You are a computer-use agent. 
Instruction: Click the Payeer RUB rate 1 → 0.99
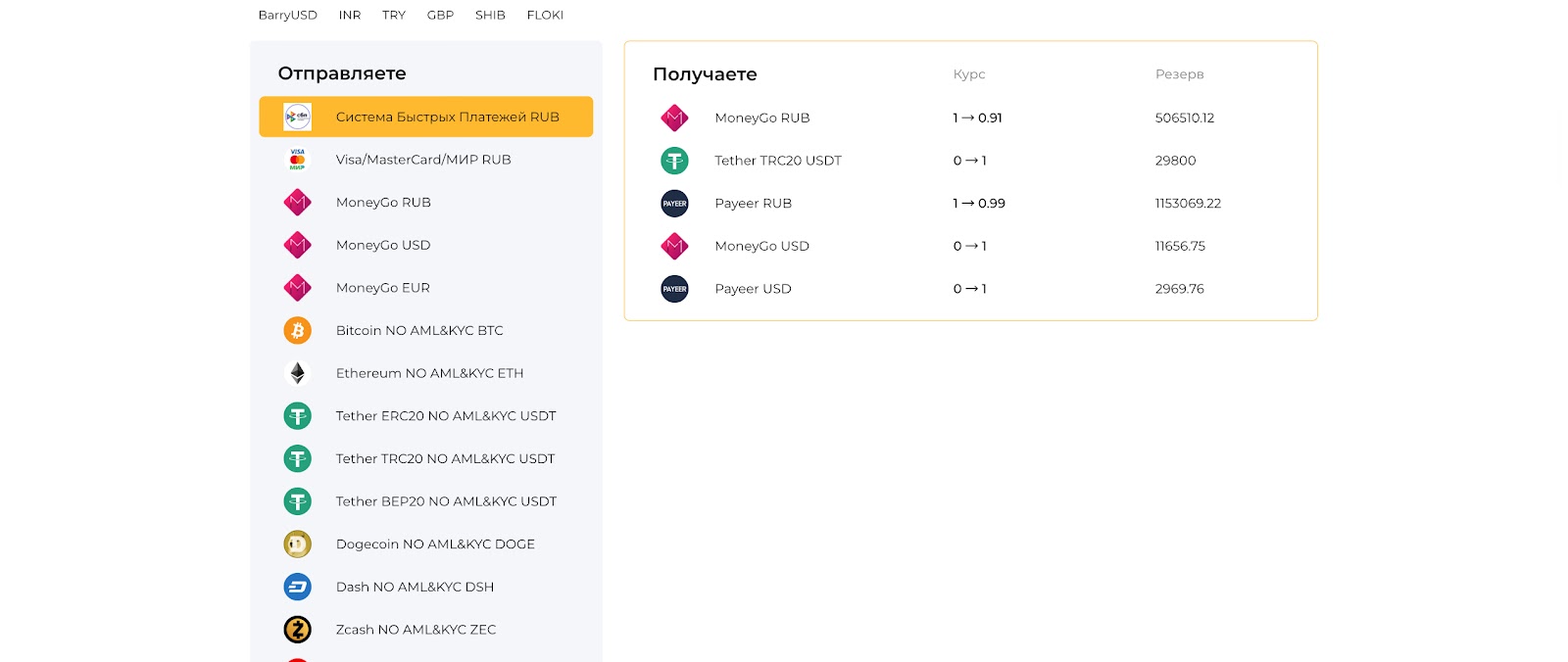[979, 204]
